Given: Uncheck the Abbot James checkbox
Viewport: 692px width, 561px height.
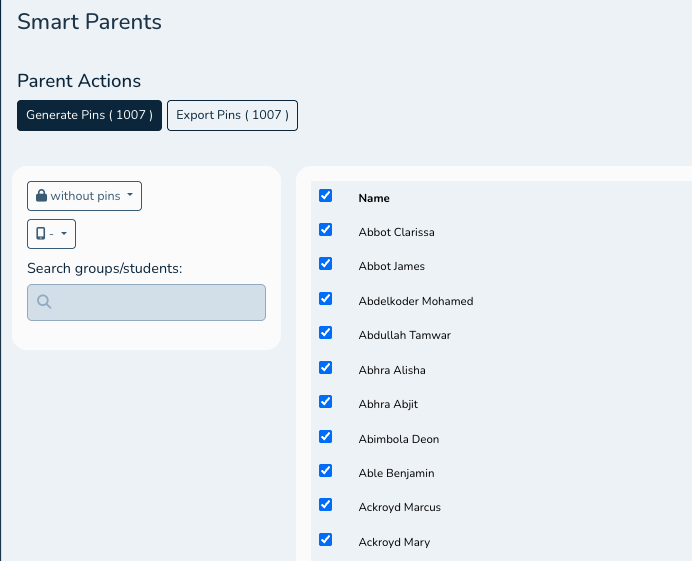Looking at the screenshot, I should [325, 264].
